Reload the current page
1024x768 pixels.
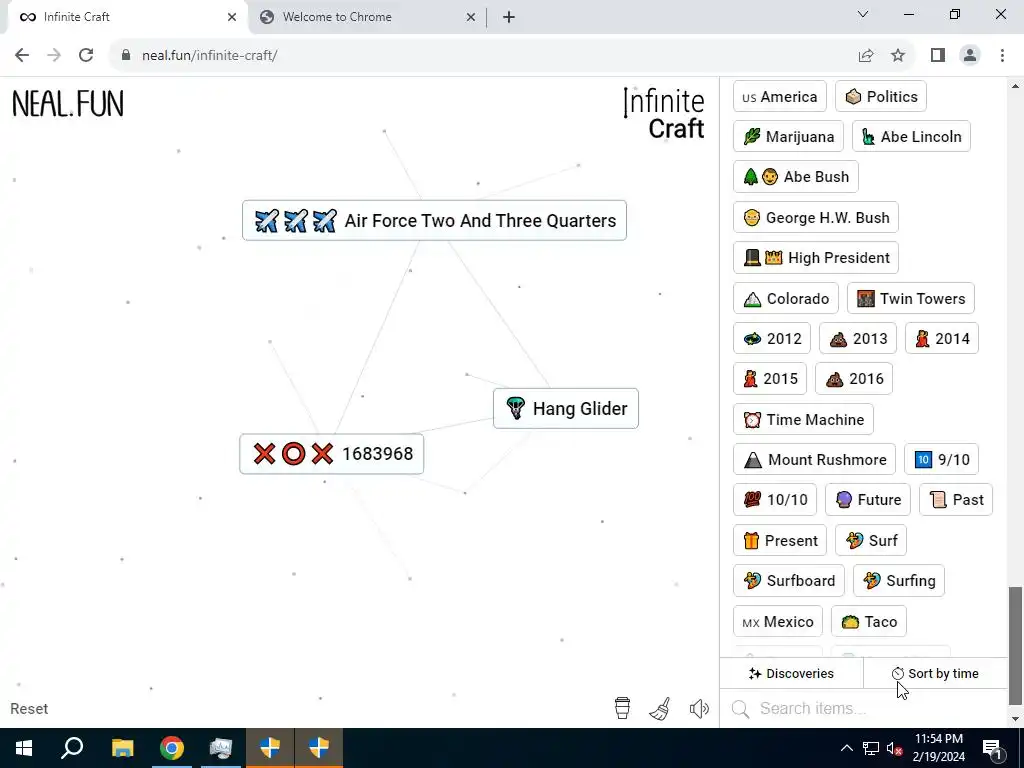86,56
